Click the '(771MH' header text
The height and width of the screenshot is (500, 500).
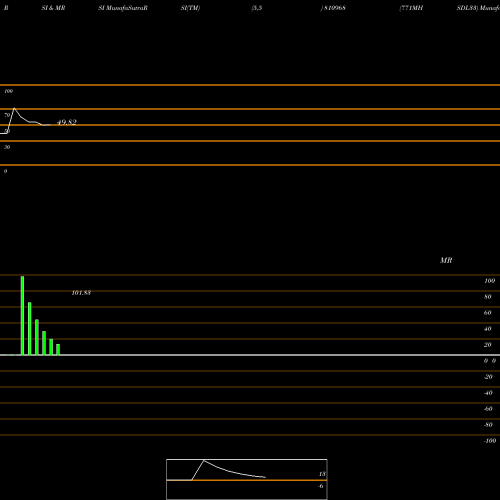point(411,8)
